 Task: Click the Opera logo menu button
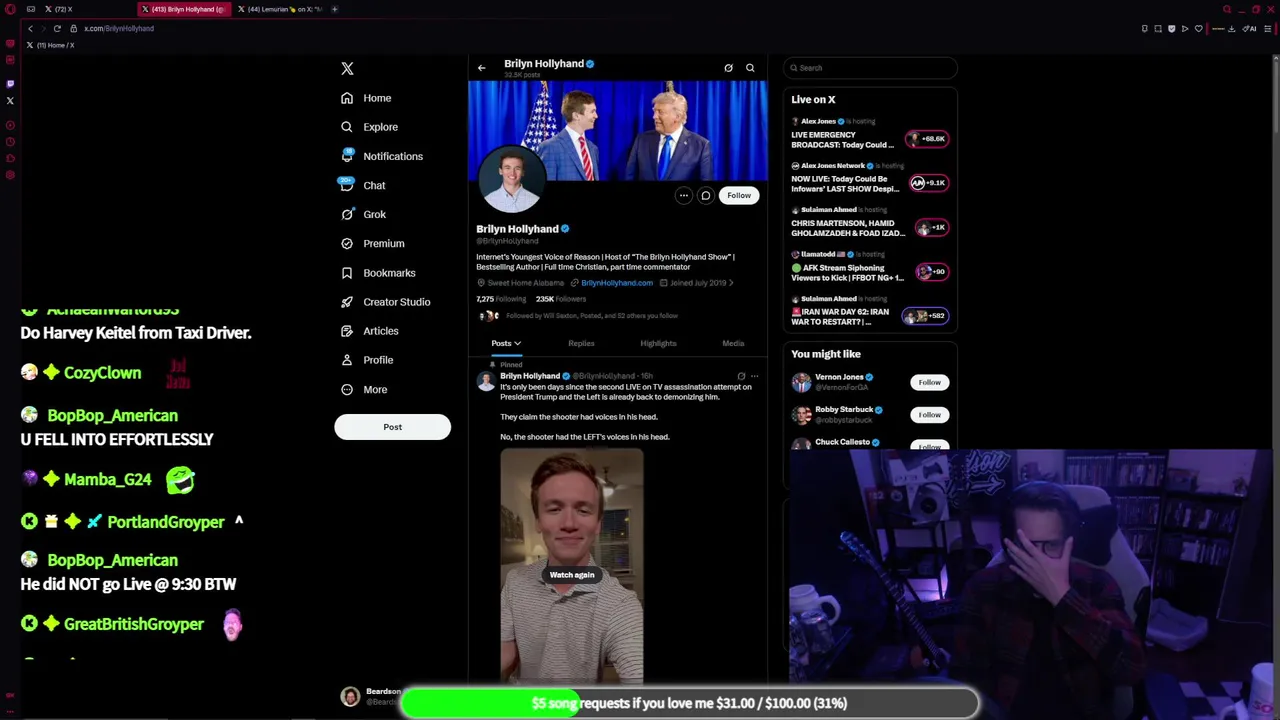(10, 9)
